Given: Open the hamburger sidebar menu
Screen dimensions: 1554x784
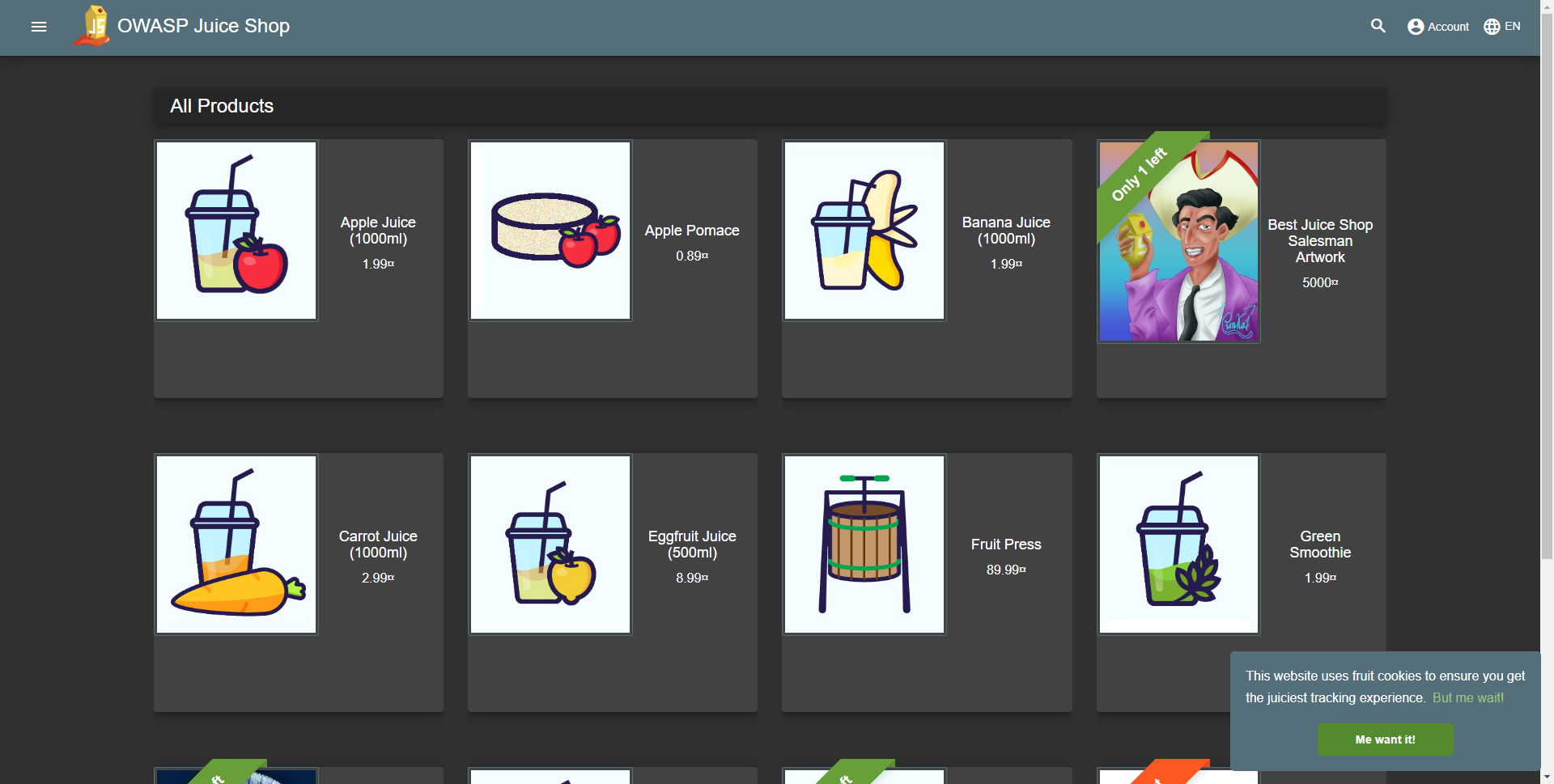Looking at the screenshot, I should click(x=39, y=27).
